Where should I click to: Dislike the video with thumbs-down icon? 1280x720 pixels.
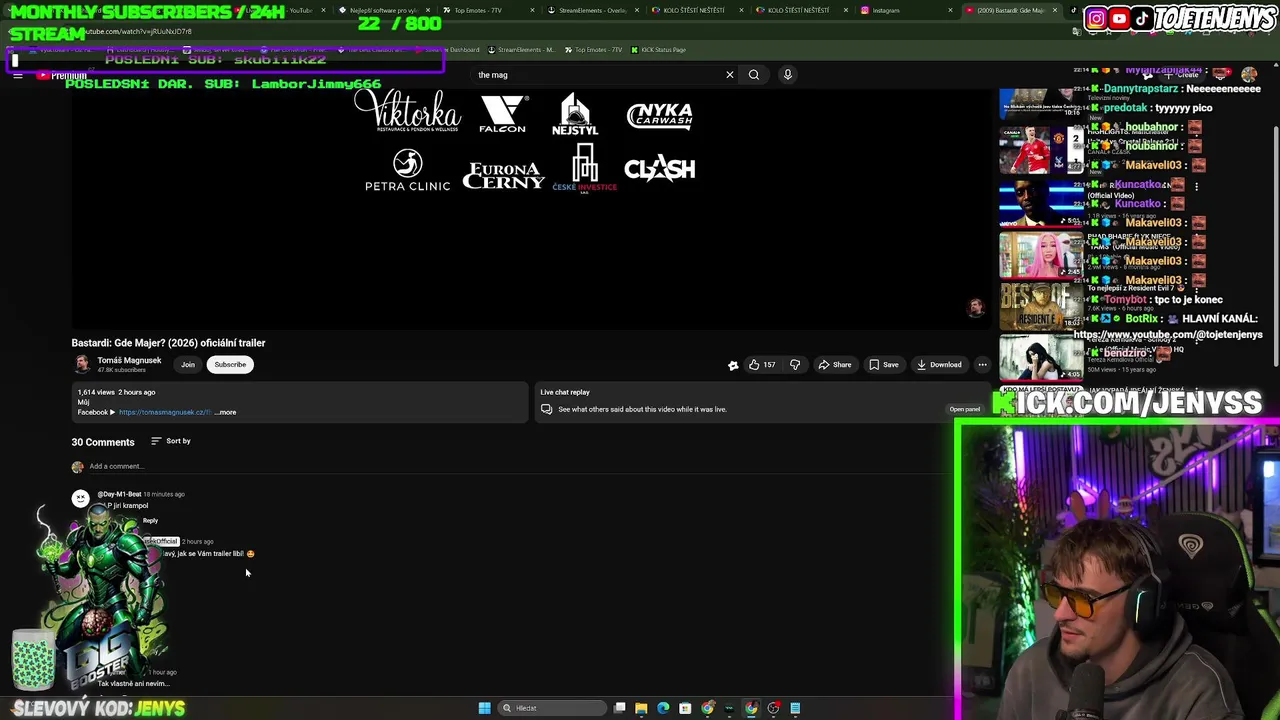tap(795, 365)
